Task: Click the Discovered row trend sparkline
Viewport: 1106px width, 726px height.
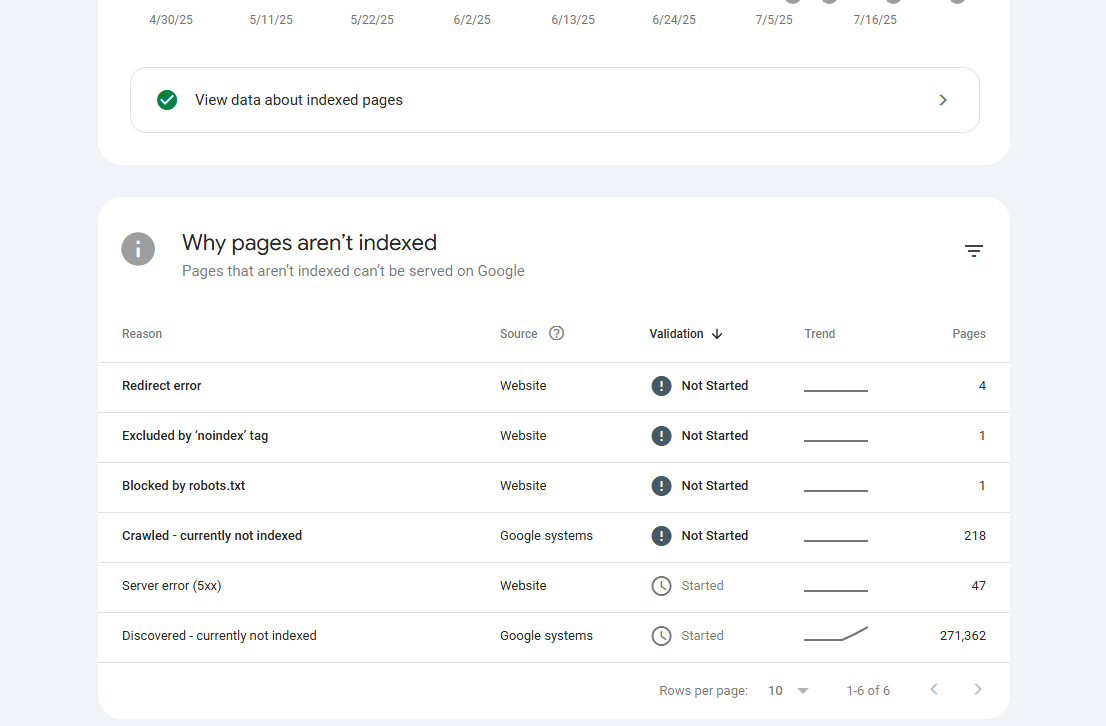Action: coord(836,635)
